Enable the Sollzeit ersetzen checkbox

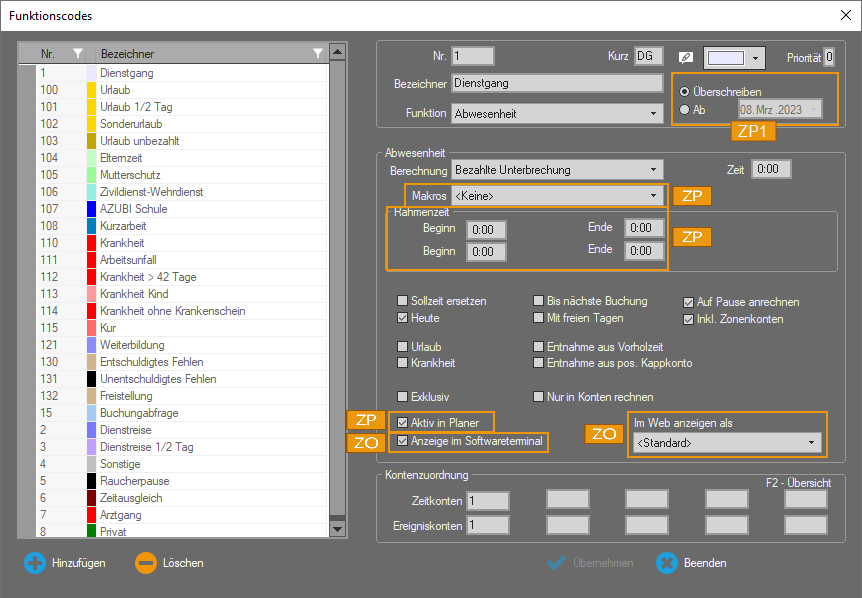pos(403,301)
